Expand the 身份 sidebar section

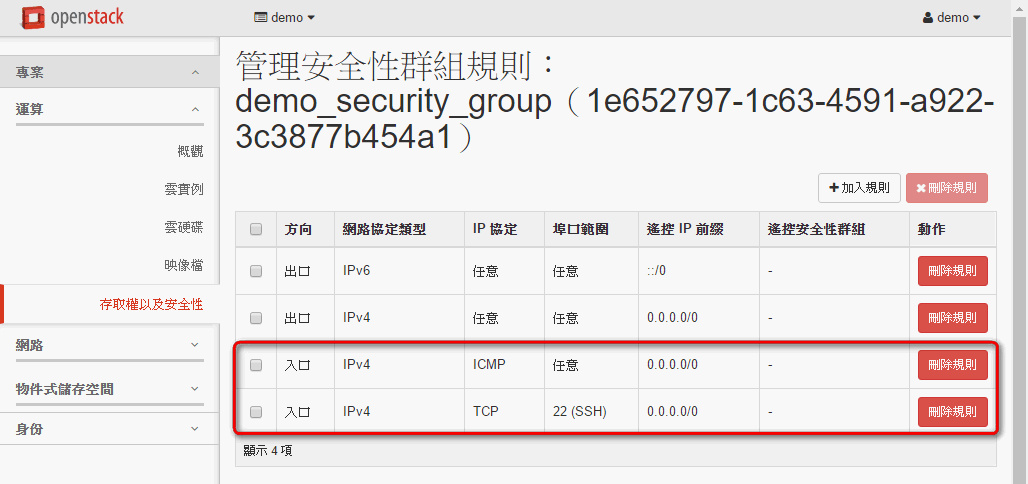[109, 430]
